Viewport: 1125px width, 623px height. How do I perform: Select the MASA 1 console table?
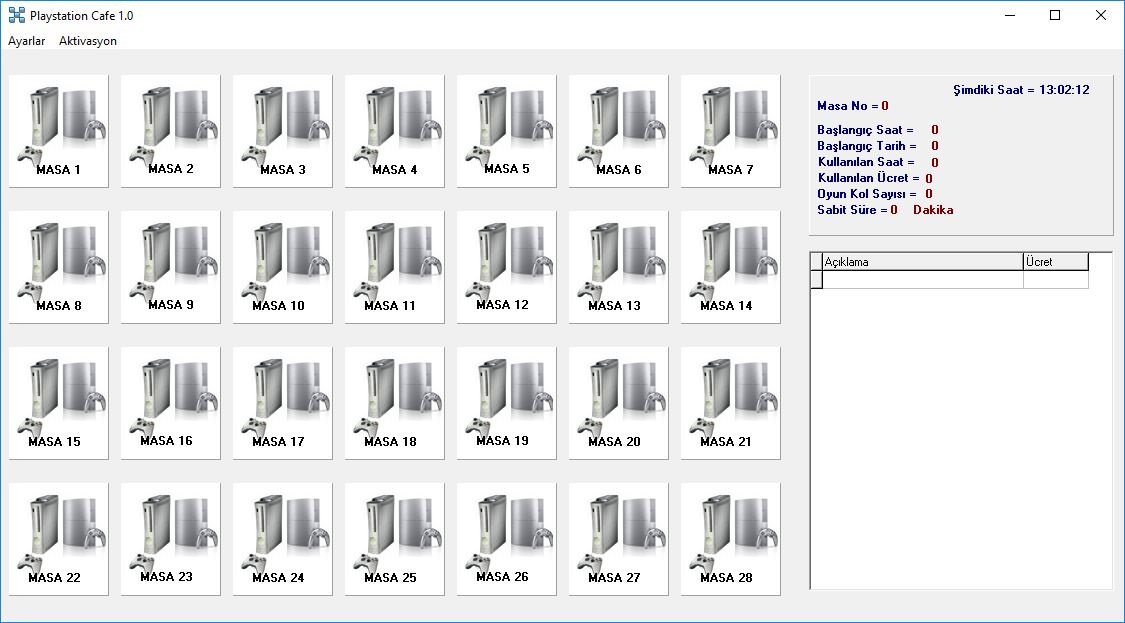pyautogui.click(x=59, y=131)
